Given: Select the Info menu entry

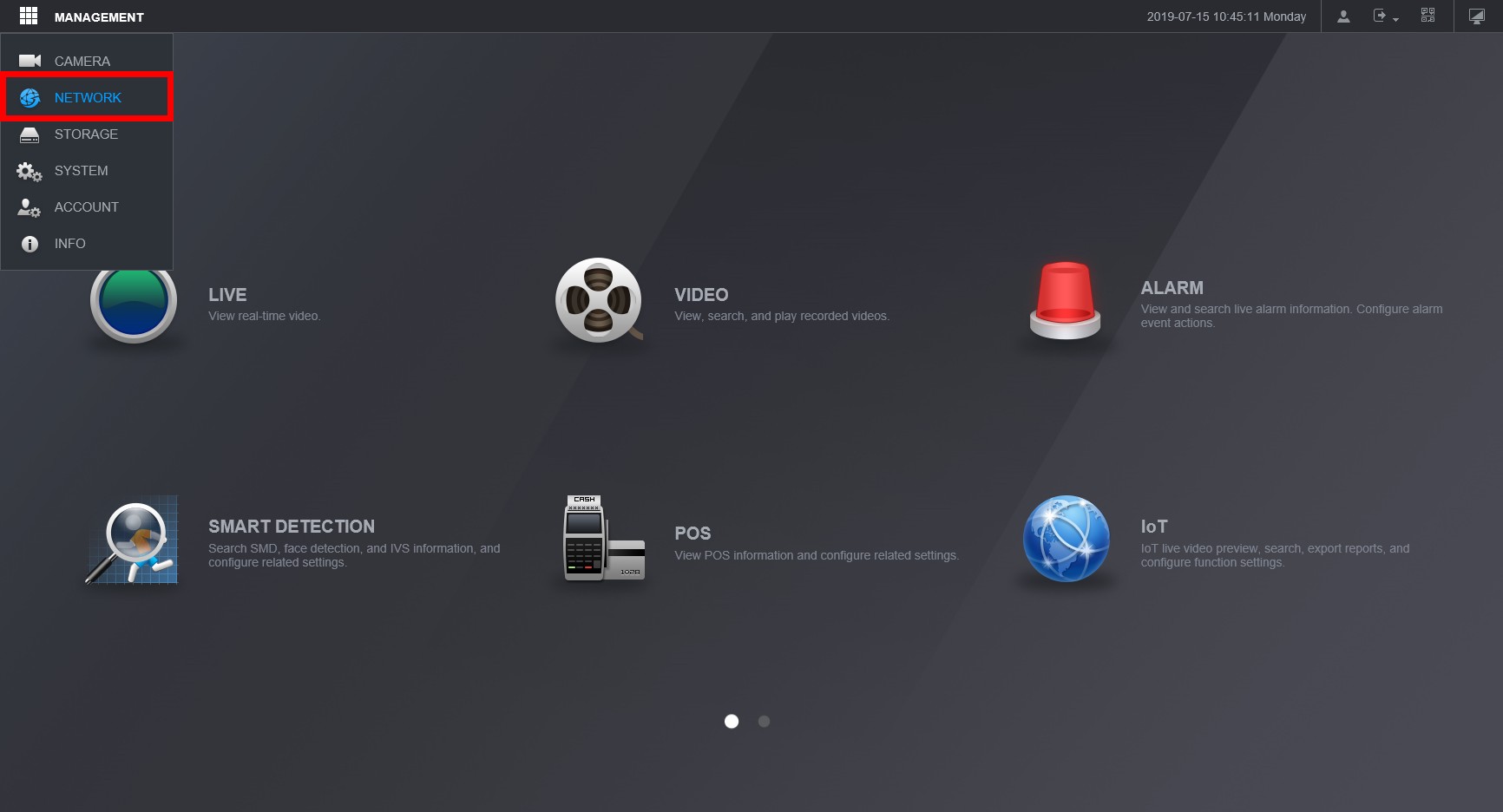Looking at the screenshot, I should 87,243.
